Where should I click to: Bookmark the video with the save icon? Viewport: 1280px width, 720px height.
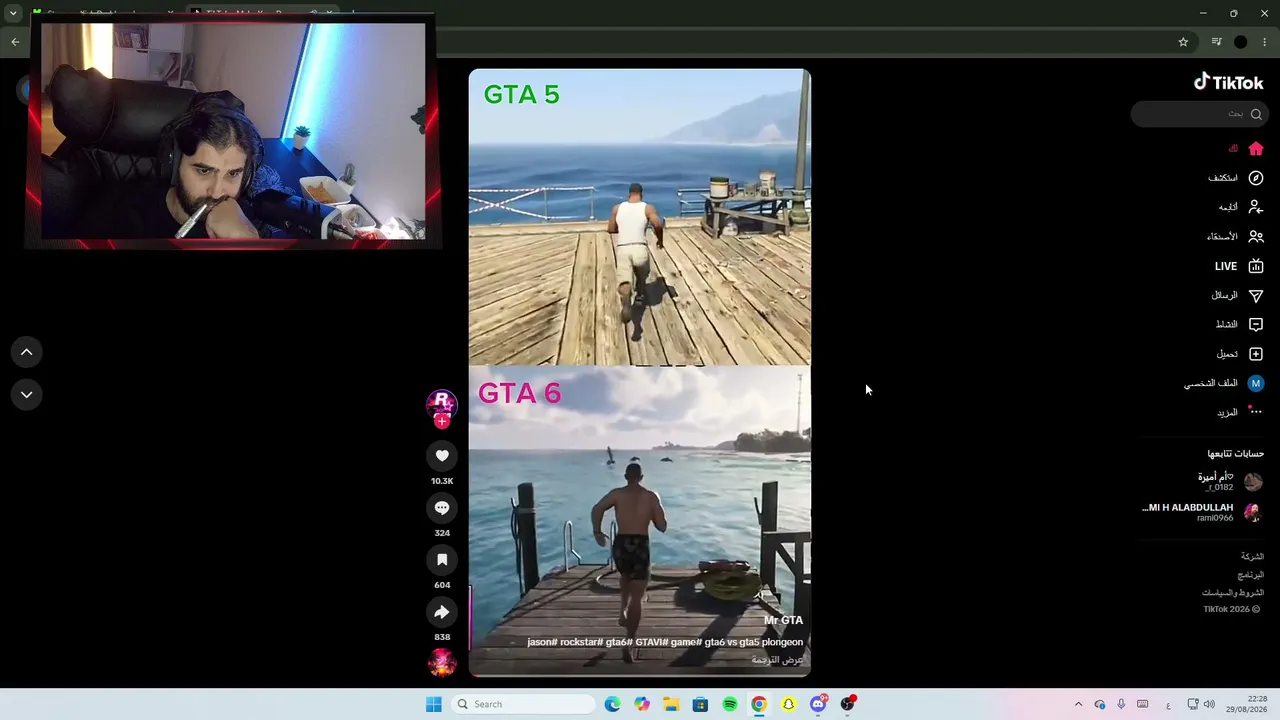(442, 560)
